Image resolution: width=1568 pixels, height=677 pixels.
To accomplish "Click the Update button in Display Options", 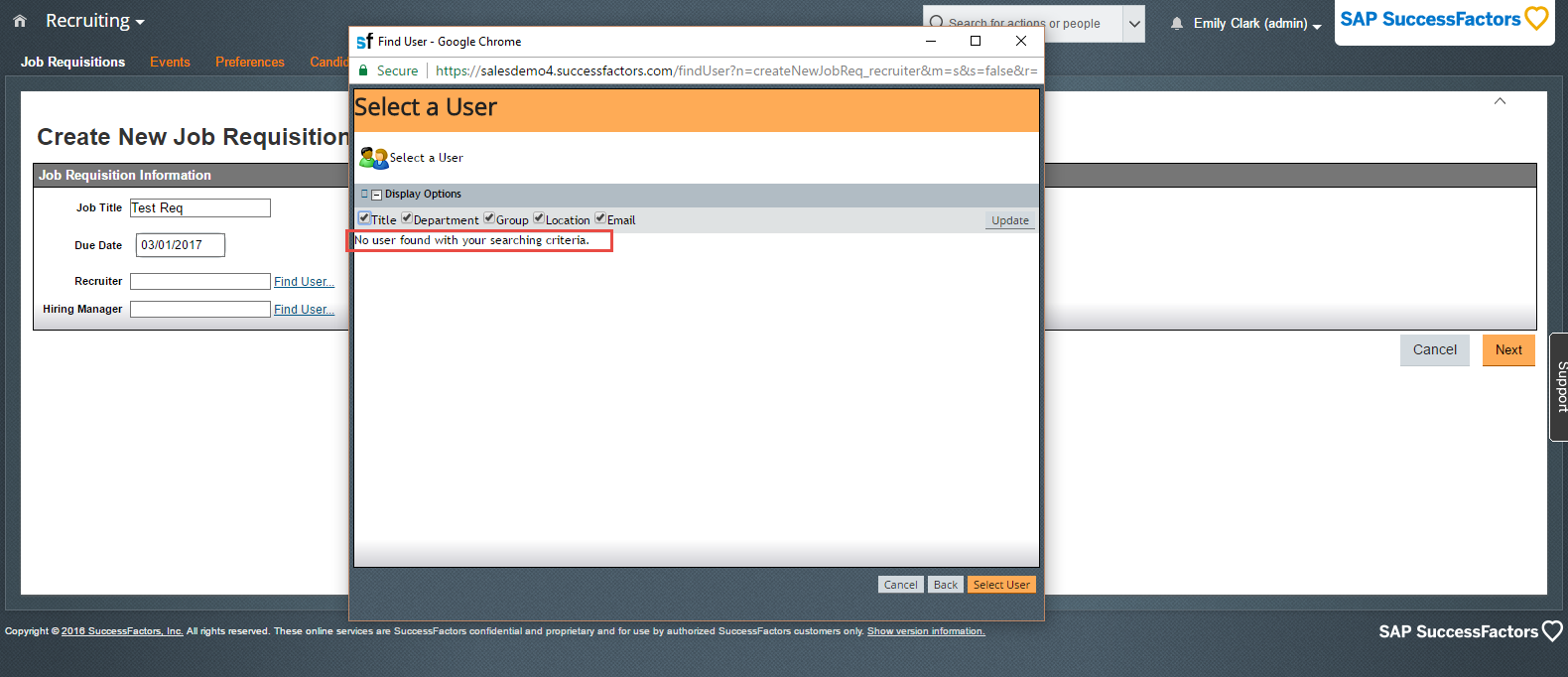I will point(1010,220).
